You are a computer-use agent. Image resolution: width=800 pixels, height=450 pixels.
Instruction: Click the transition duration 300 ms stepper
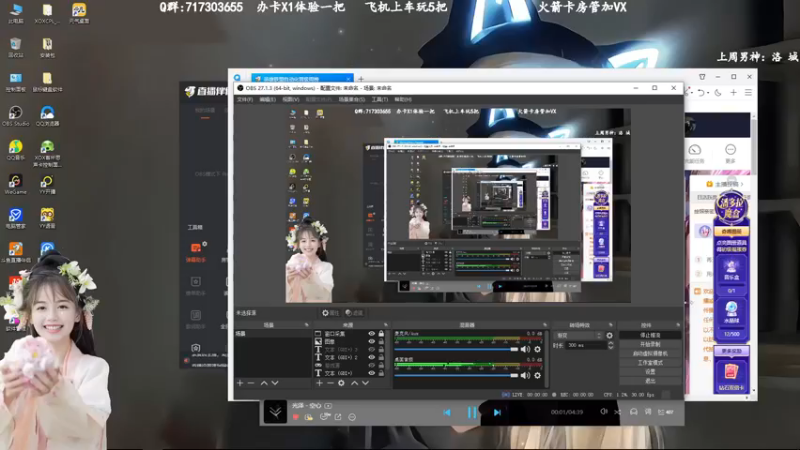tap(611, 345)
